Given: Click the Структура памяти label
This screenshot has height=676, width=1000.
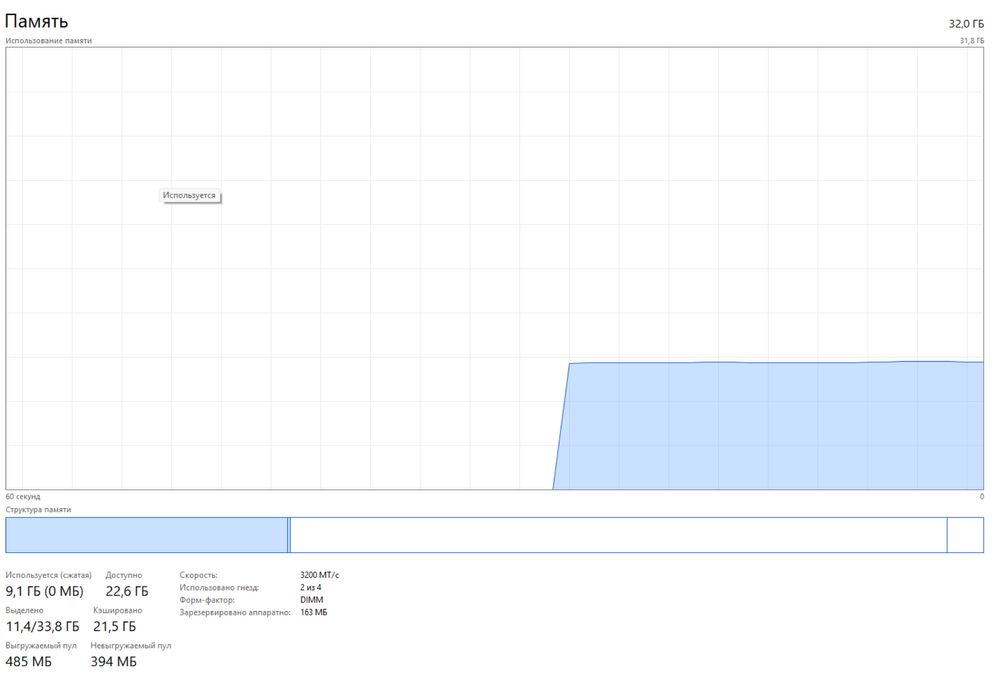Looking at the screenshot, I should (x=38, y=510).
